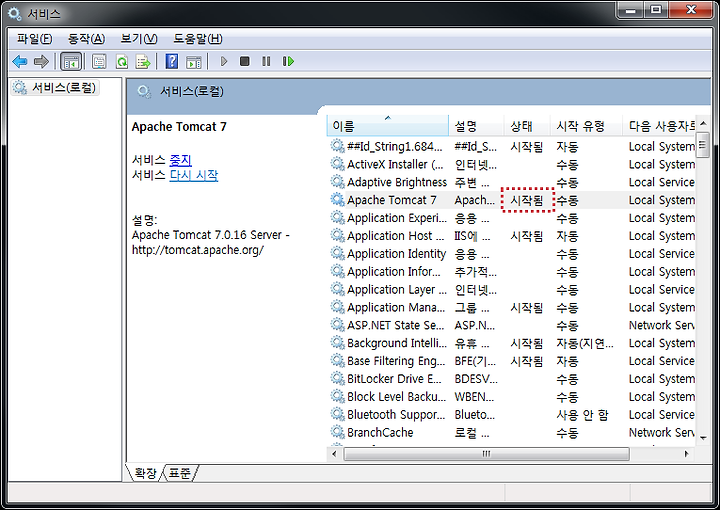The image size is (720, 510).
Task: Select the Application Host service row
Action: pyautogui.click(x=512, y=236)
